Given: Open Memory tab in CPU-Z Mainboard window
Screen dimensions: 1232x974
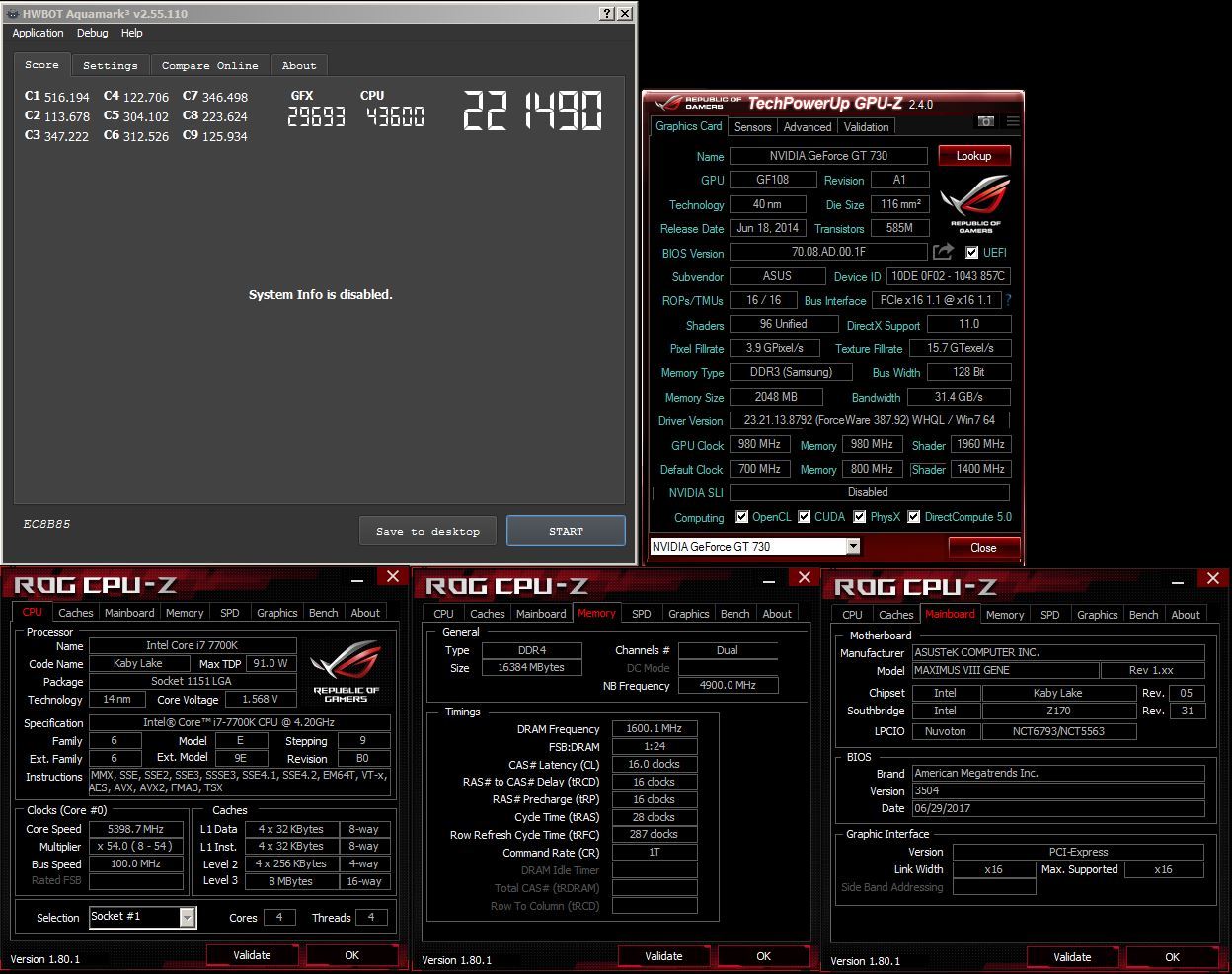Looking at the screenshot, I should [x=1005, y=615].
